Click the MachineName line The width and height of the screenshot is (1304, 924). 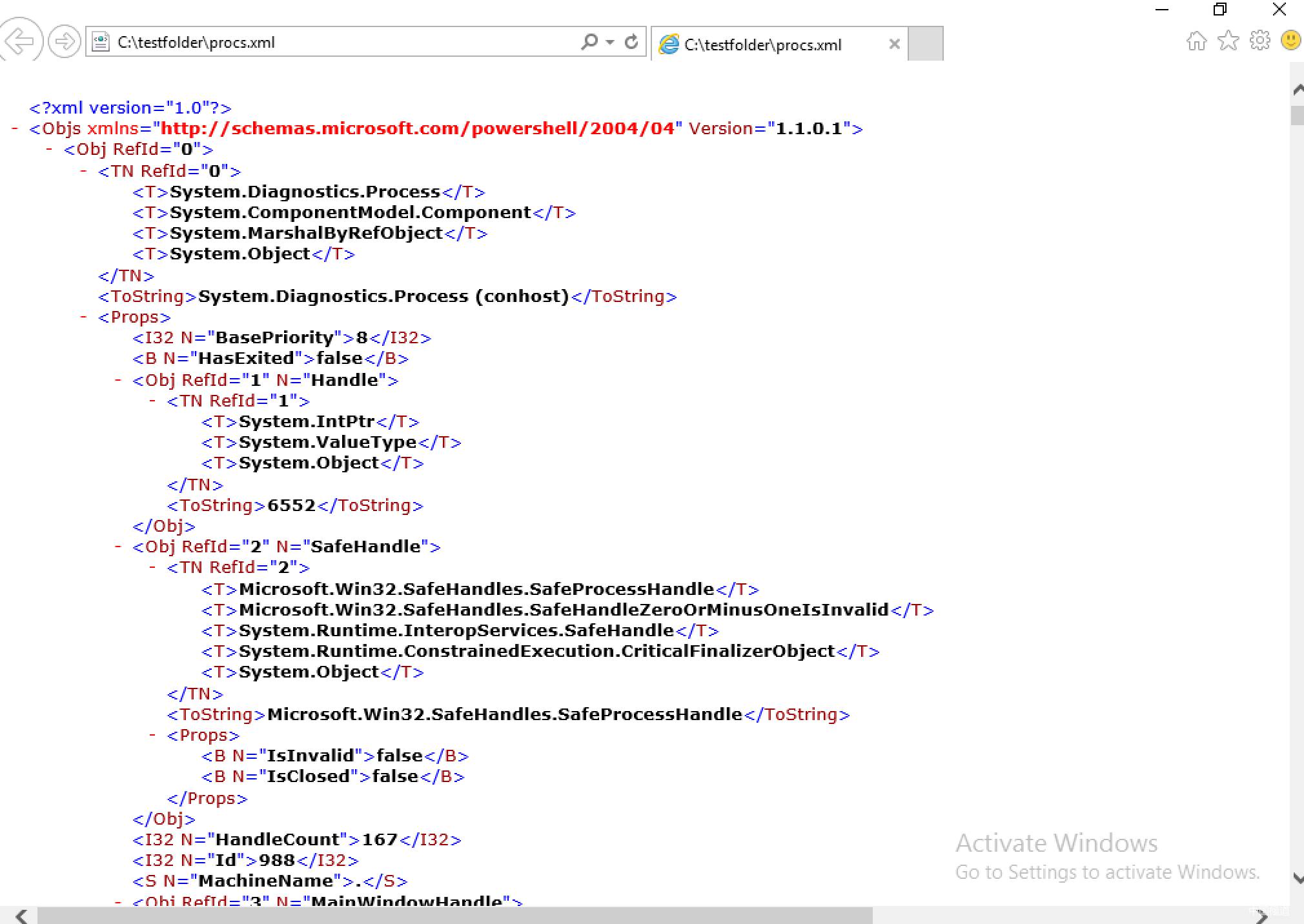(270, 881)
